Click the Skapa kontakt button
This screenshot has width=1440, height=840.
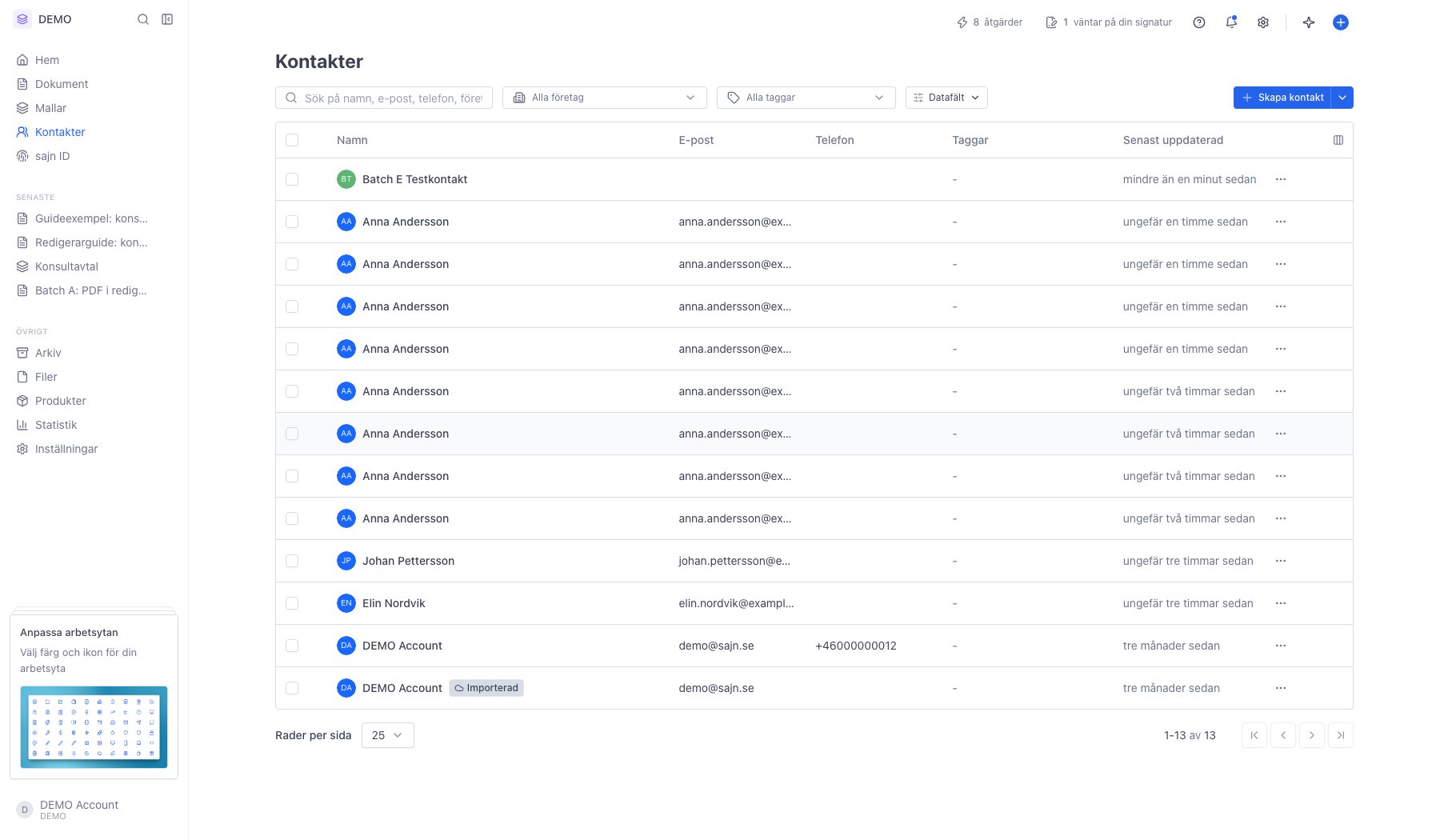click(x=1282, y=98)
